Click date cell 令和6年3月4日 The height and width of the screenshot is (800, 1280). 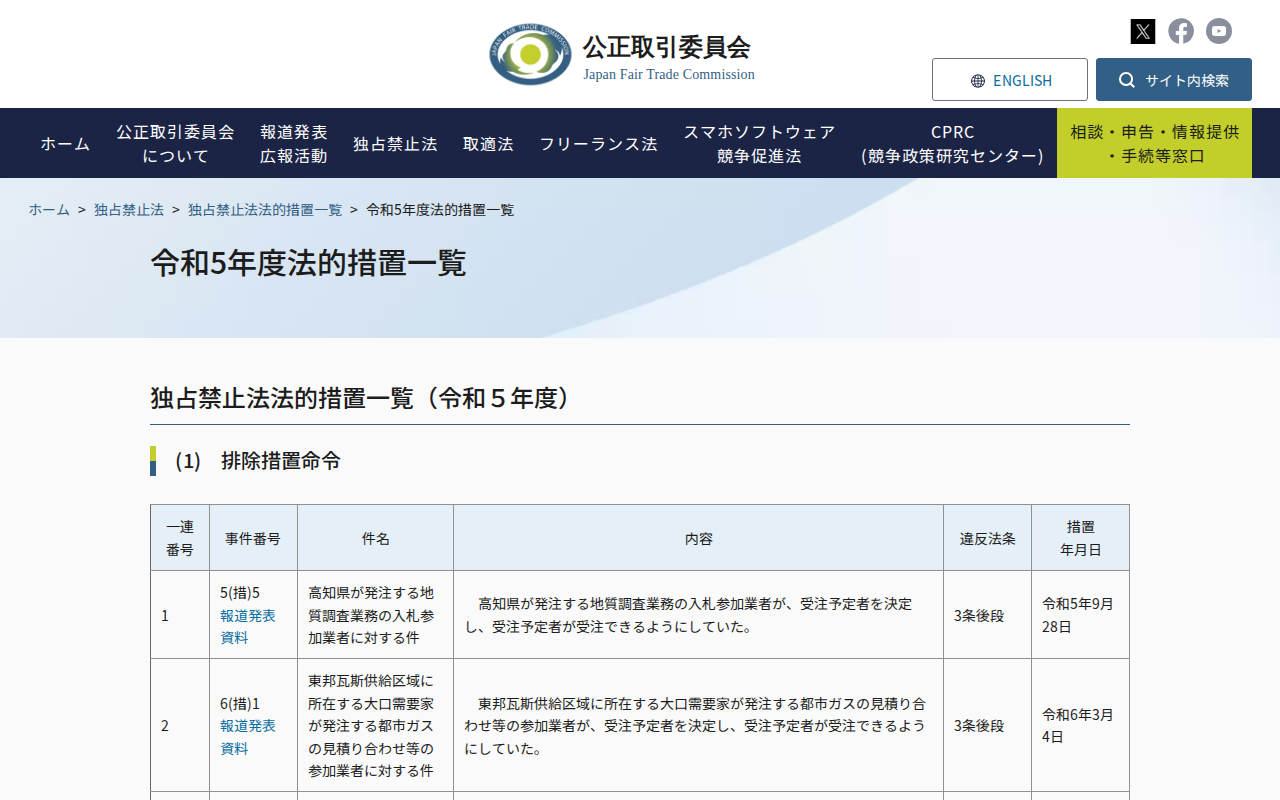[1080, 726]
